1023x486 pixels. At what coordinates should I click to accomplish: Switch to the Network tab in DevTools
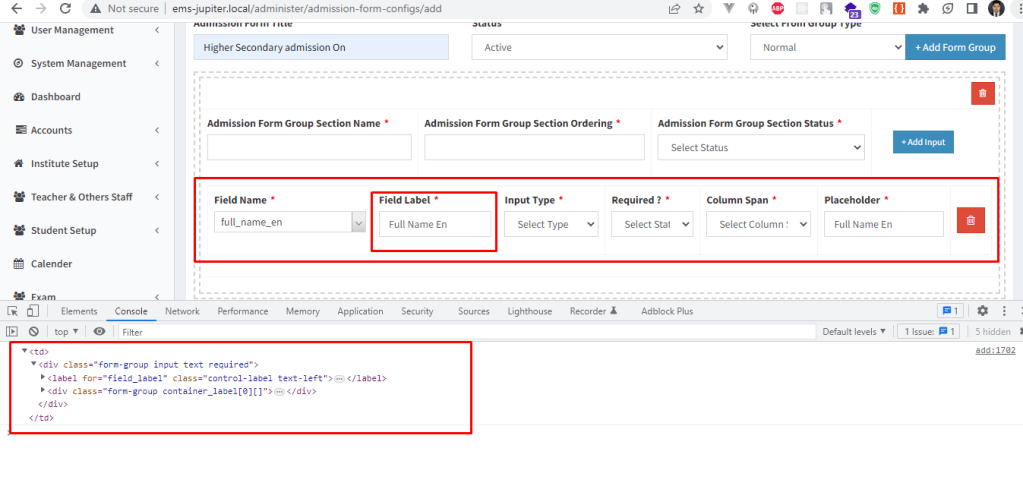[182, 311]
